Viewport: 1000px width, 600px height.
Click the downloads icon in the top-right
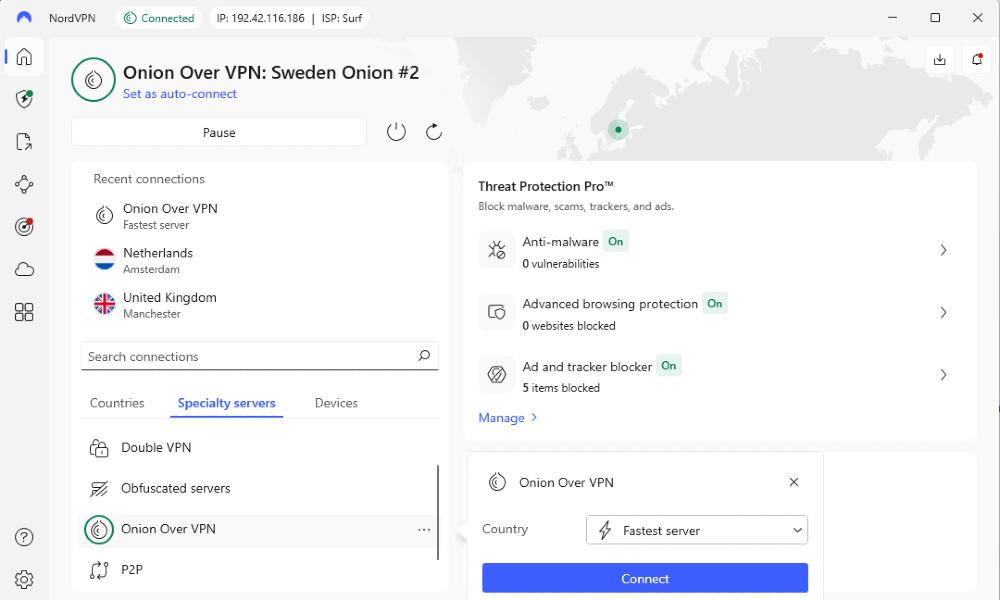click(x=940, y=59)
